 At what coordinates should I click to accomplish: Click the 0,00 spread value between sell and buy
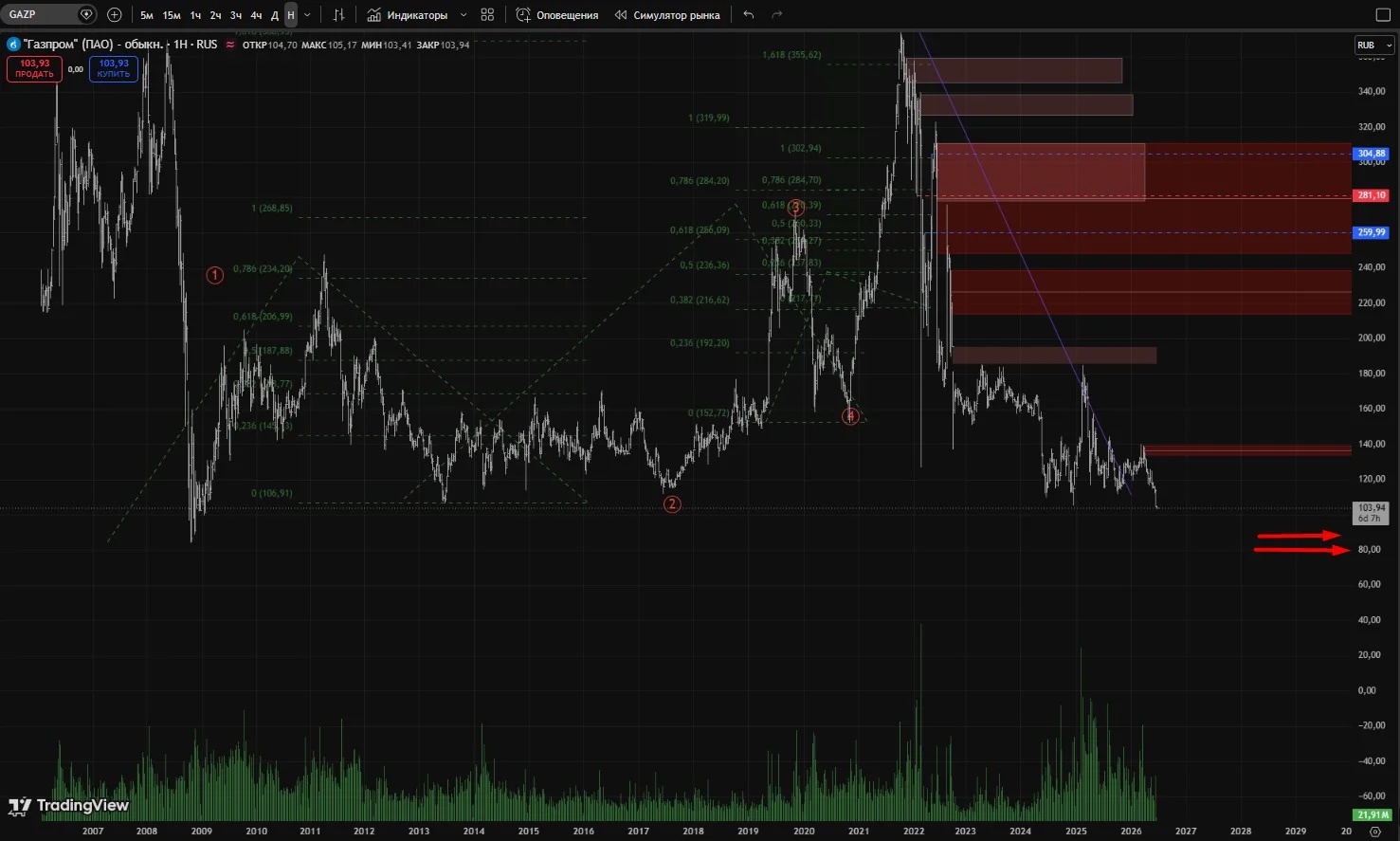[x=76, y=69]
